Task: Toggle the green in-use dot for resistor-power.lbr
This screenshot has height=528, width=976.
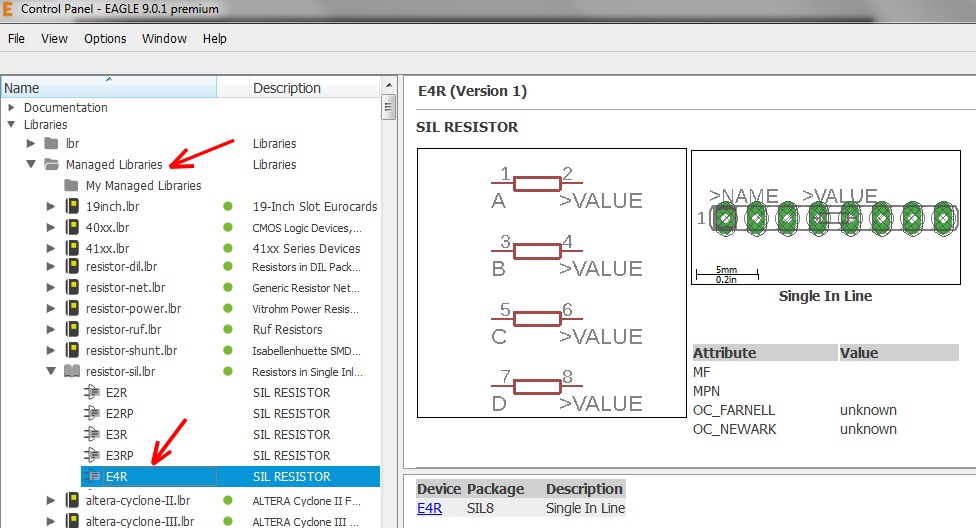Action: pos(228,308)
